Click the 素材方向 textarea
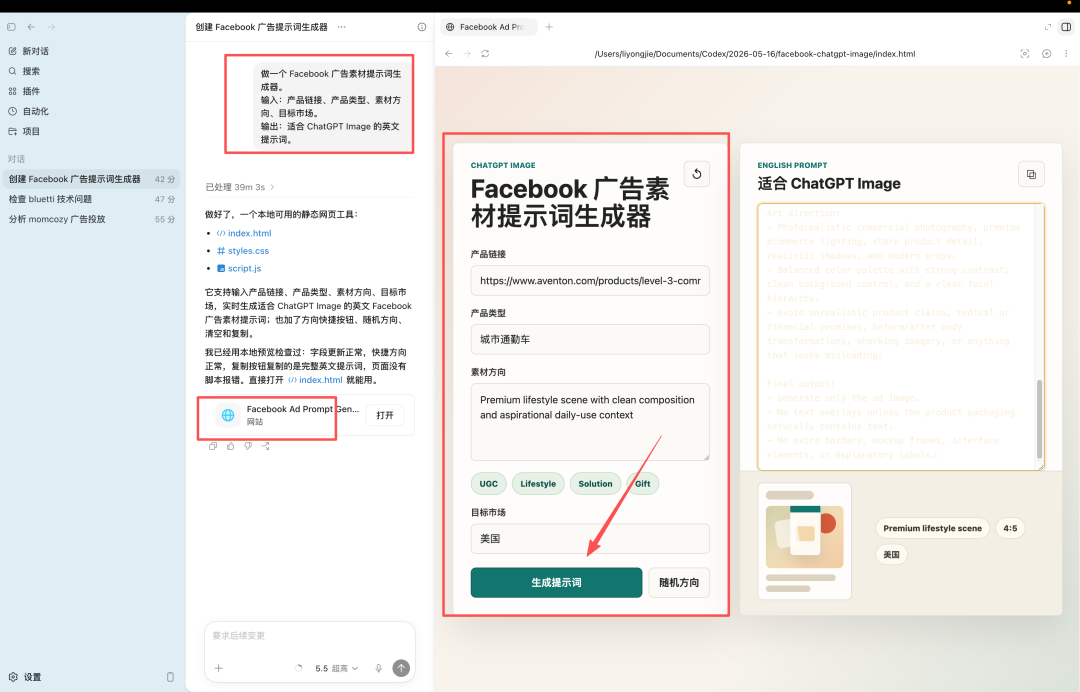1080x692 pixels. tap(590, 422)
